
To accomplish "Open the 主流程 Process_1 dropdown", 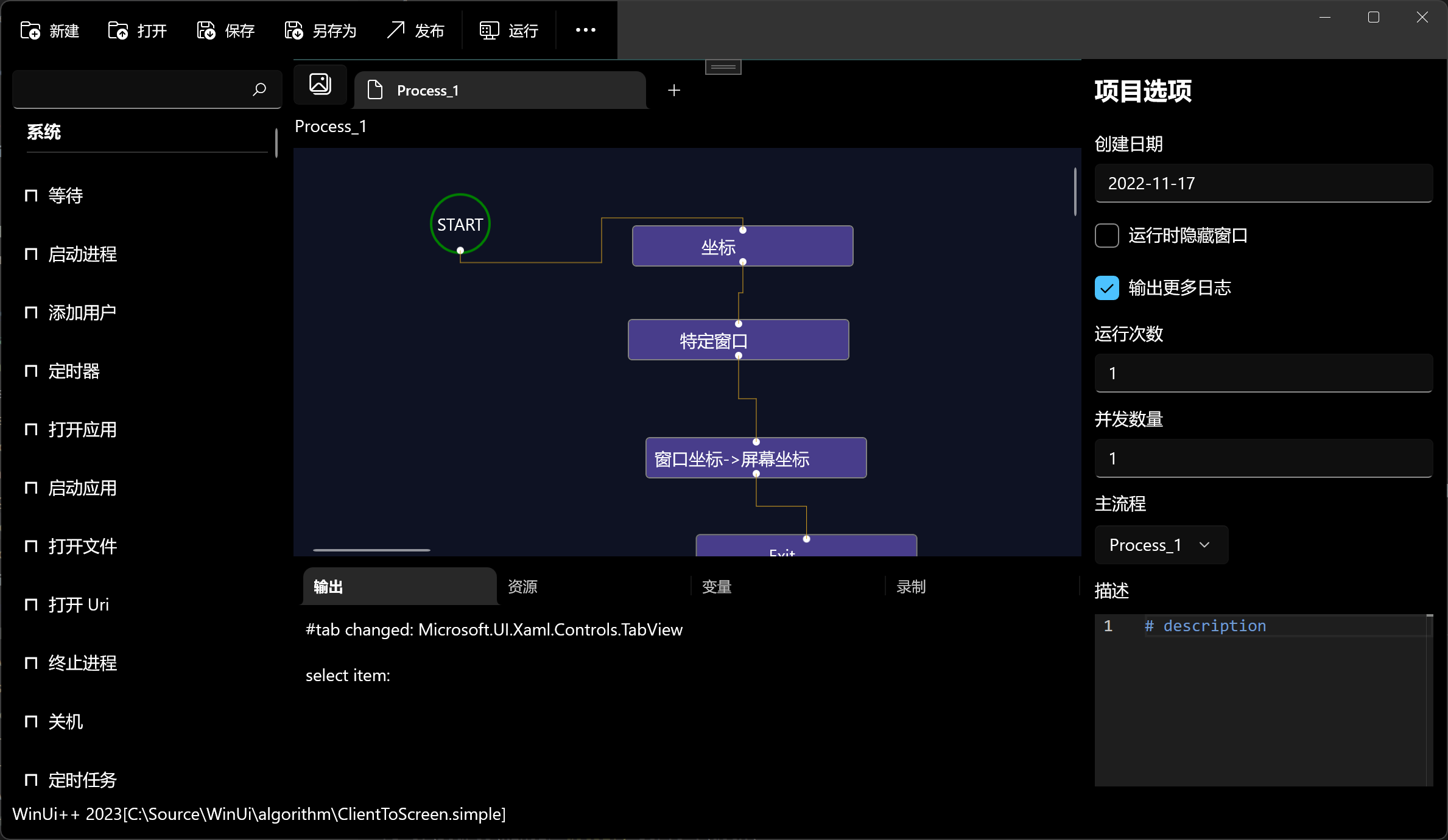I will click(1161, 545).
